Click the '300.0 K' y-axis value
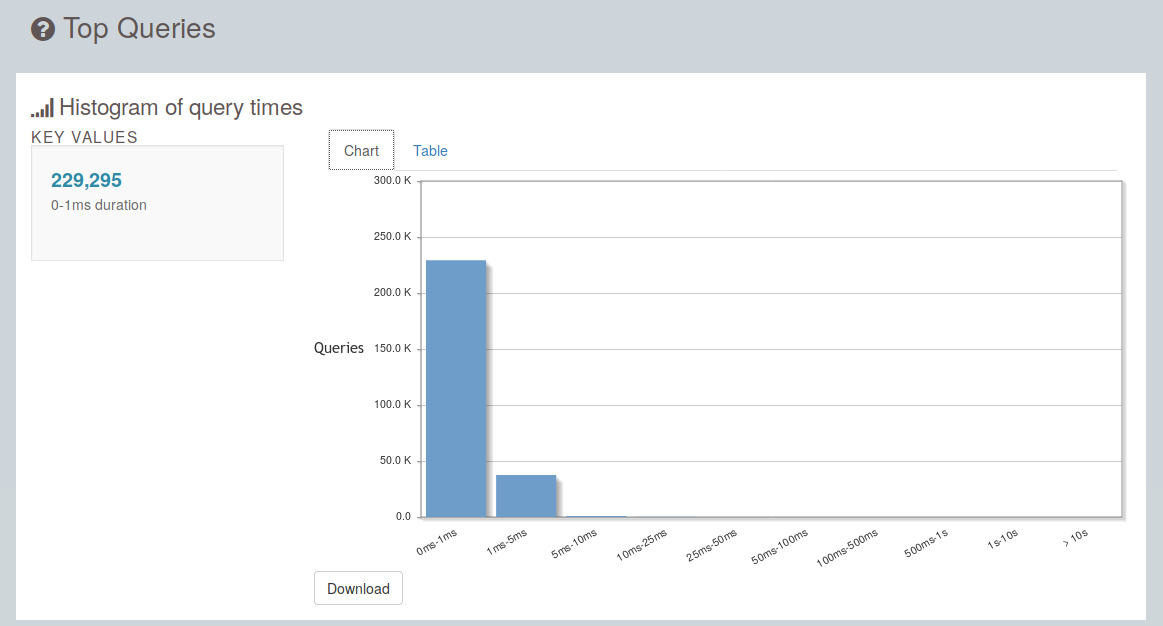1163x626 pixels. 392,180
